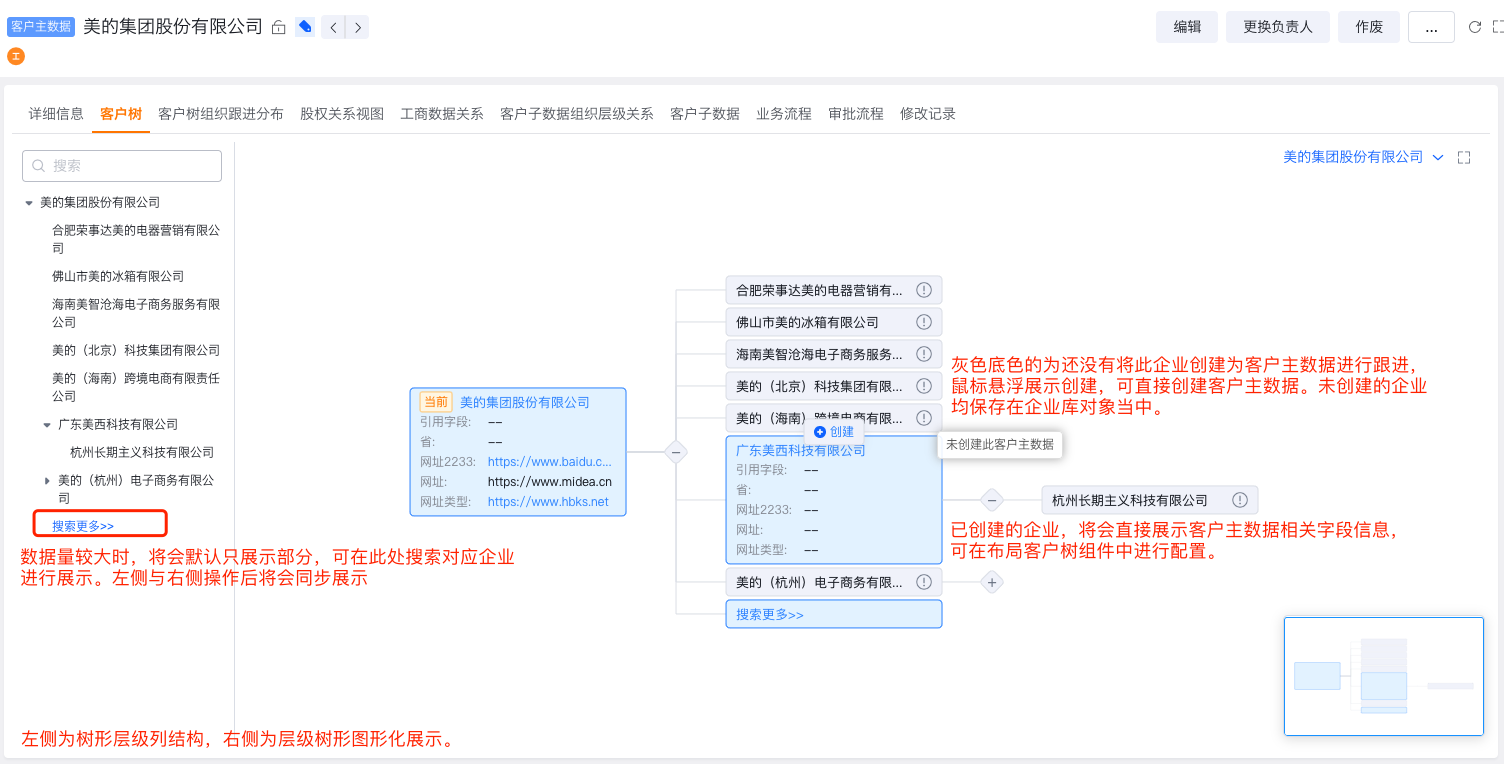Select 海南美智沧海电子商务服务有限公司 in left tree
The width and height of the screenshot is (1504, 764).
[x=136, y=313]
